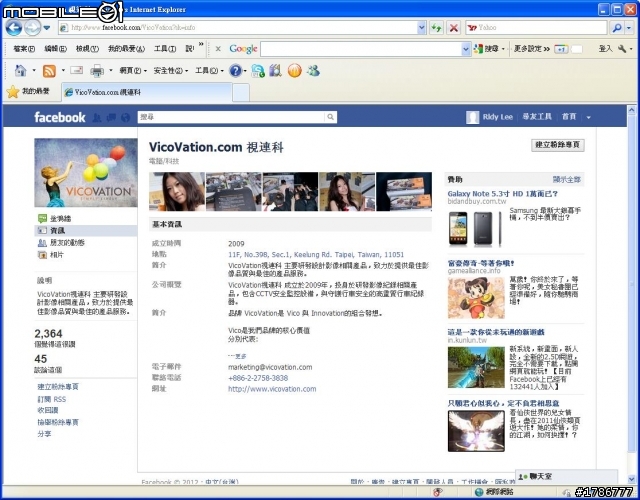
Task: Click 首頁 in the Facebook top bar
Action: [569, 117]
